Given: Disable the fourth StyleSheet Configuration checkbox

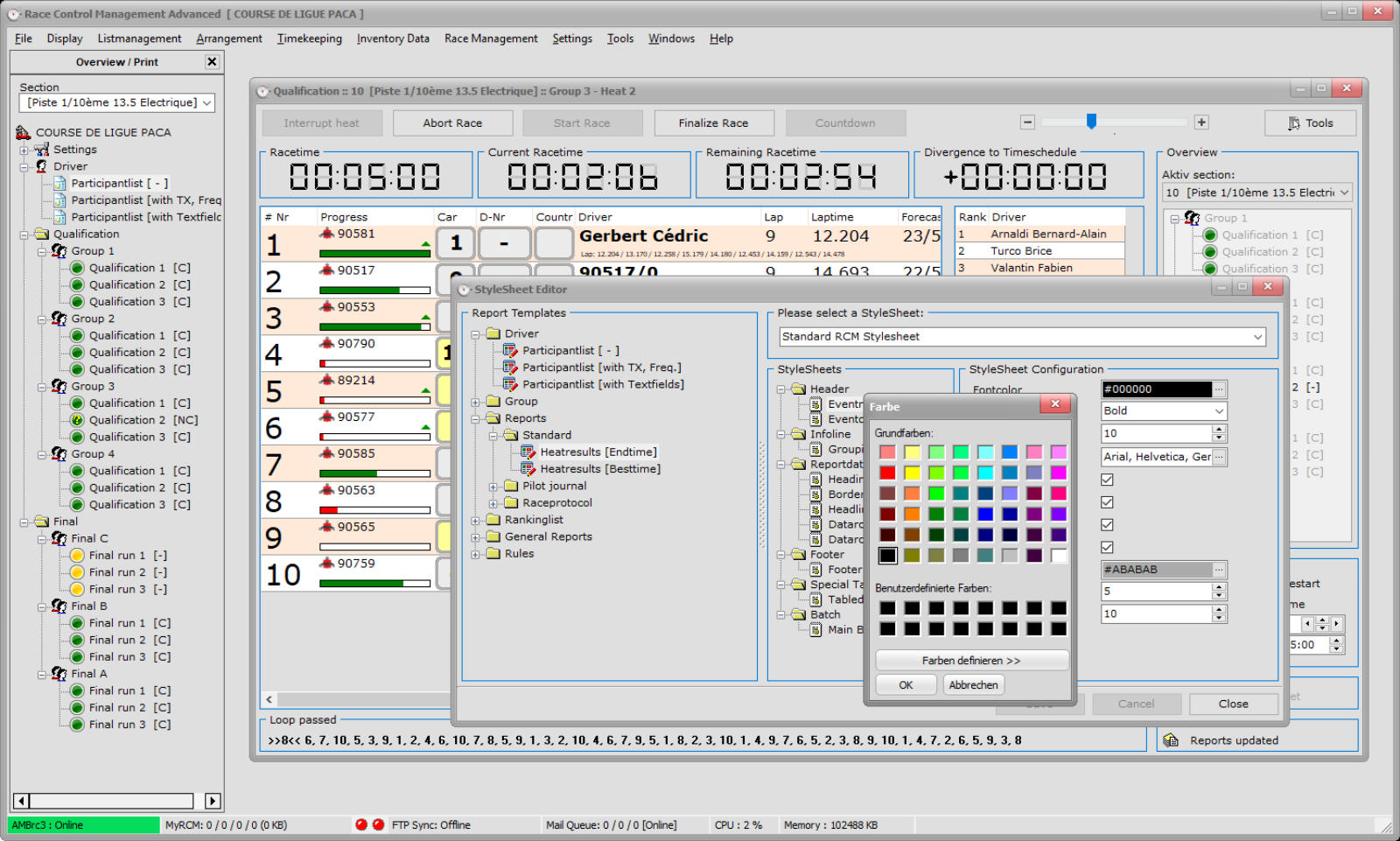Looking at the screenshot, I should click(x=1107, y=547).
